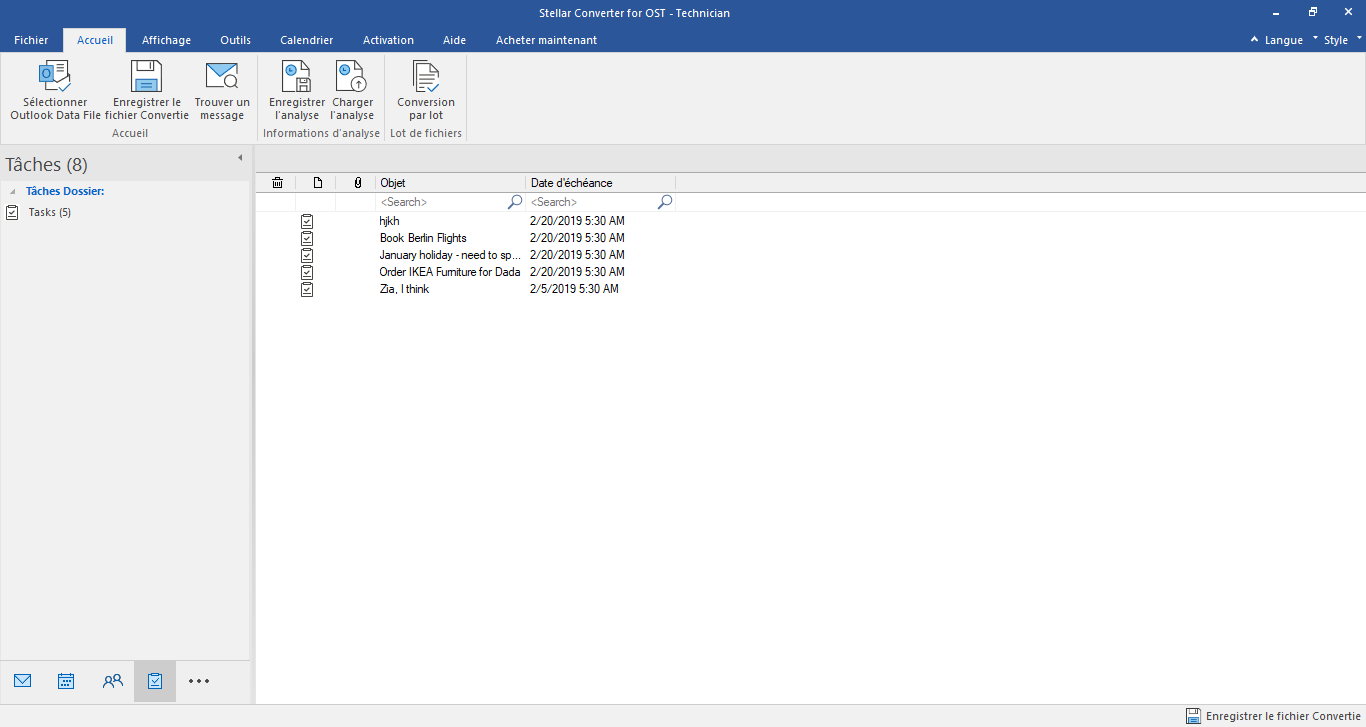The width and height of the screenshot is (1366, 727).
Task: Collapse the ribbon with the up arrow
Action: (x=1254, y=40)
